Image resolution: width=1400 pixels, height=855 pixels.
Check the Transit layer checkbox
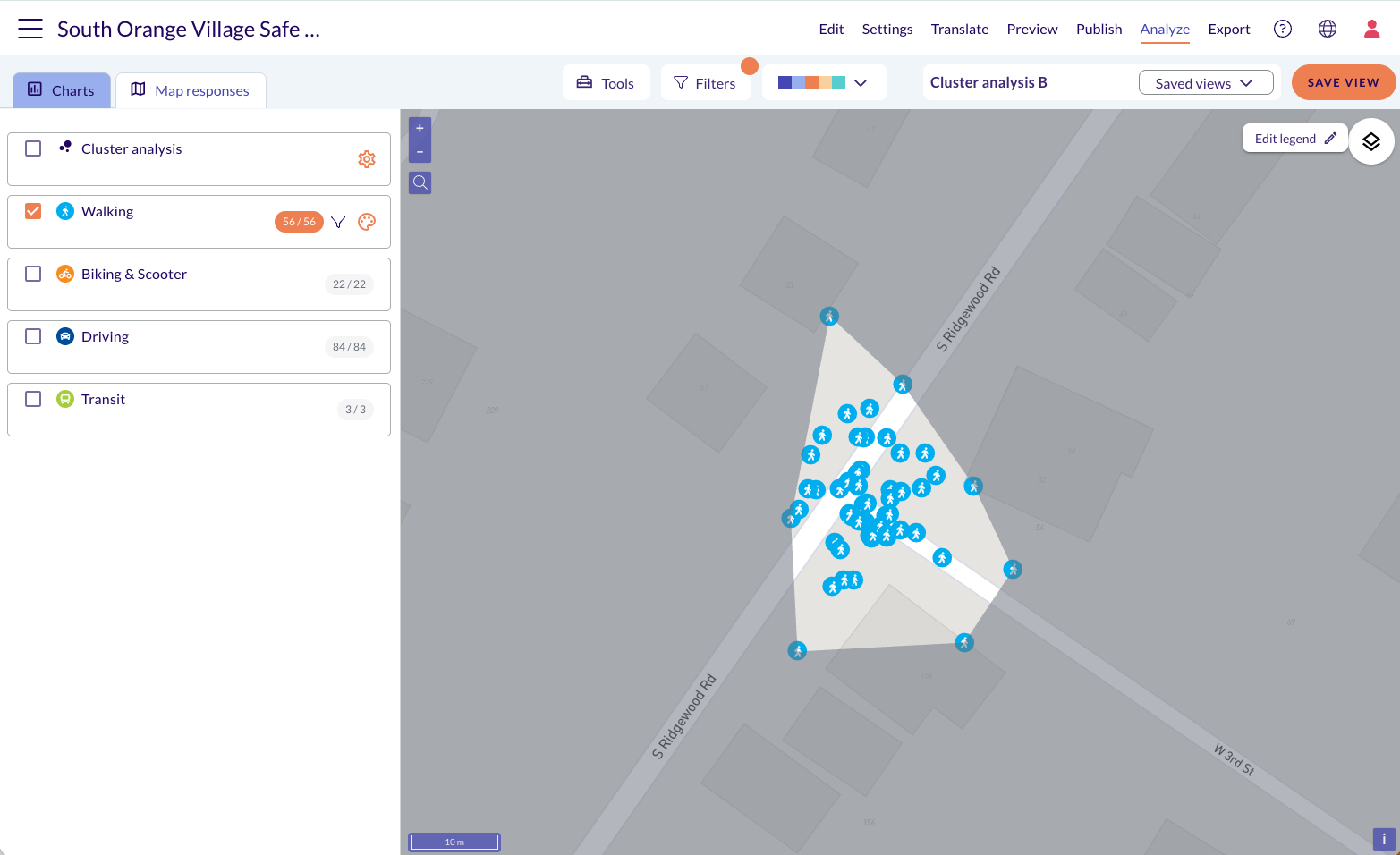(x=33, y=399)
